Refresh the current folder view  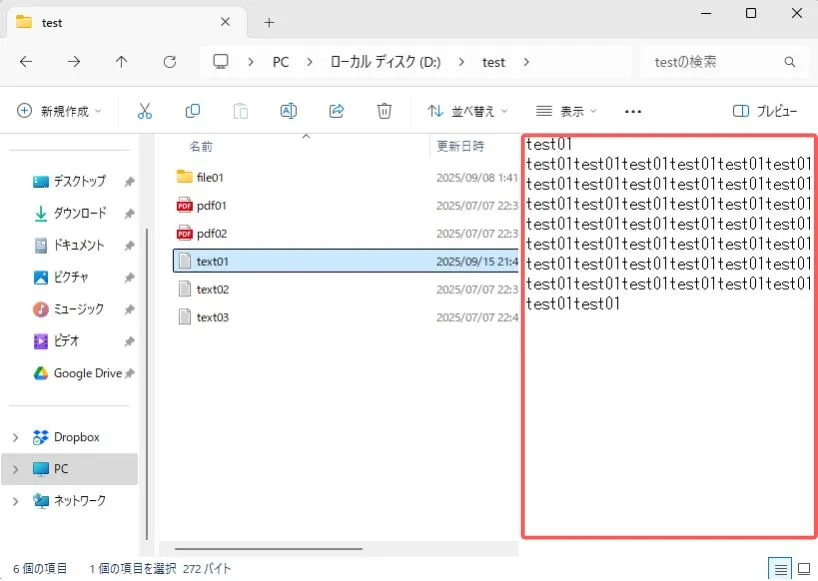(169, 62)
